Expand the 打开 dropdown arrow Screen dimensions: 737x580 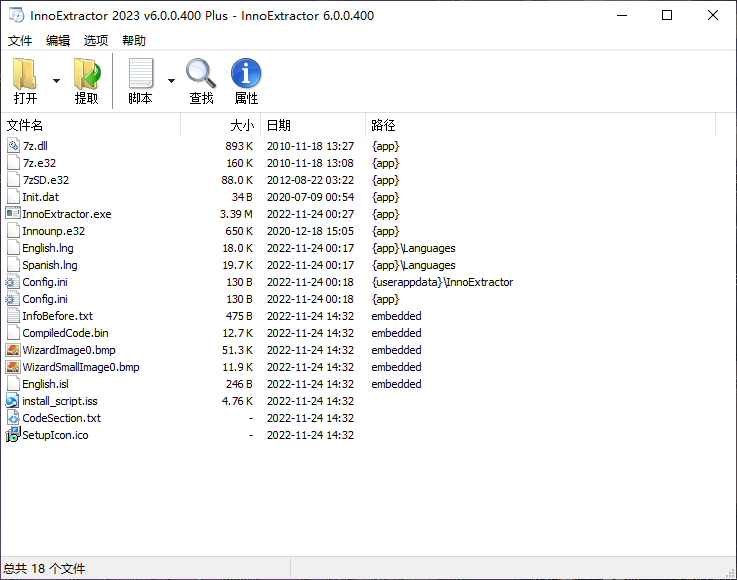(x=56, y=81)
